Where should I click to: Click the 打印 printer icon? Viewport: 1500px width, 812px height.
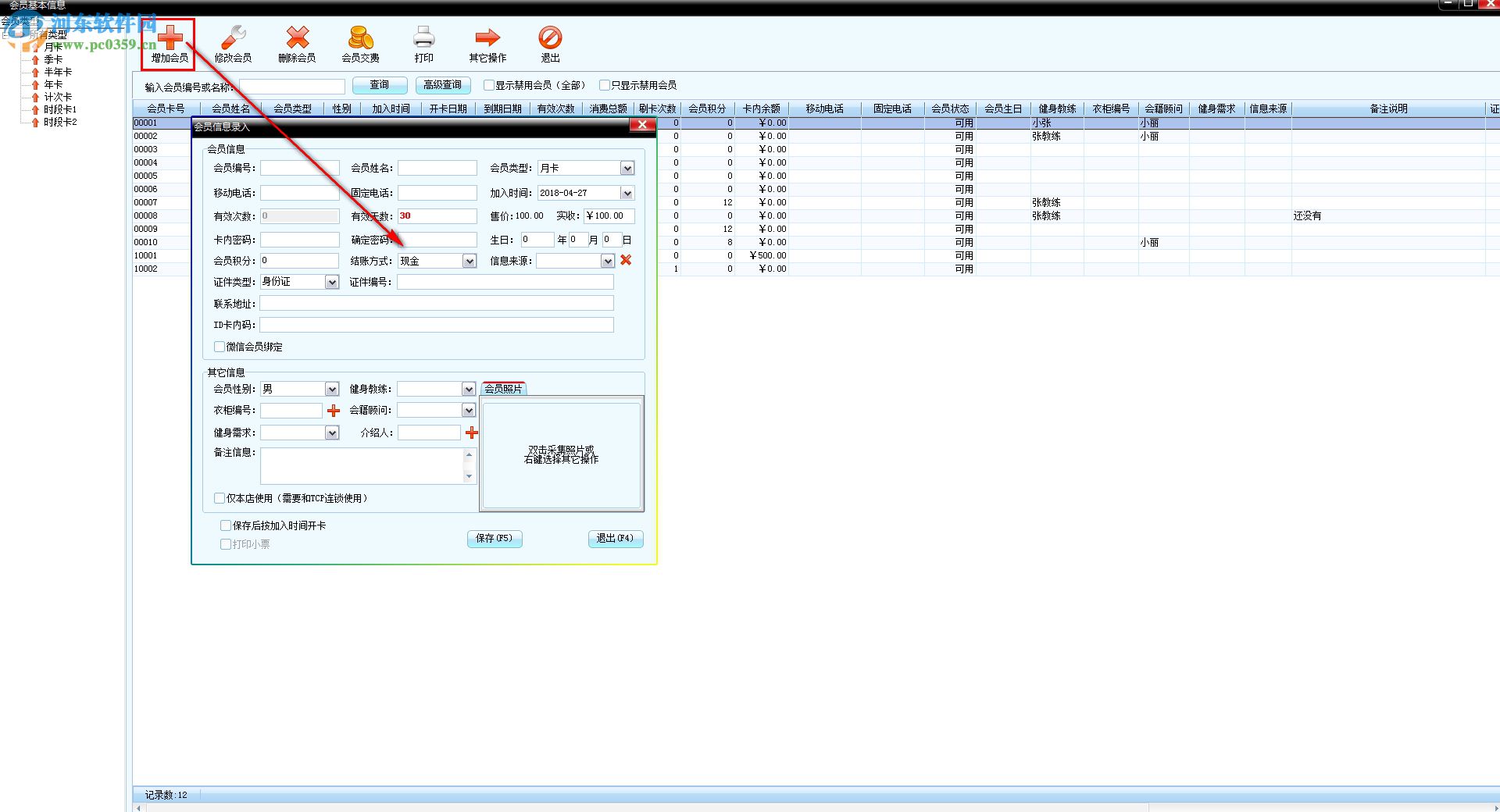point(423,38)
